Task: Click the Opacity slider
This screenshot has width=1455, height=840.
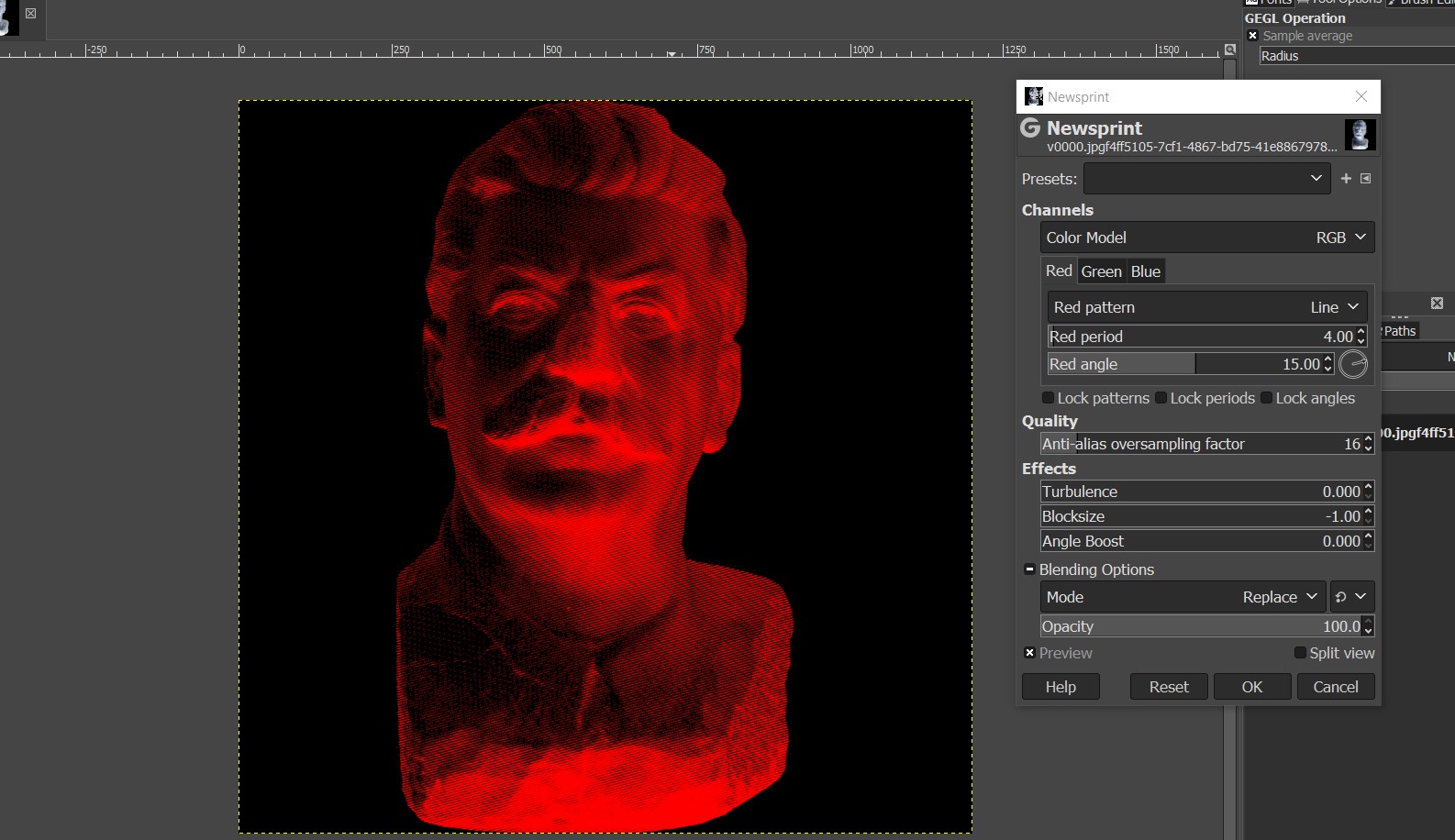Action: [x=1200, y=626]
